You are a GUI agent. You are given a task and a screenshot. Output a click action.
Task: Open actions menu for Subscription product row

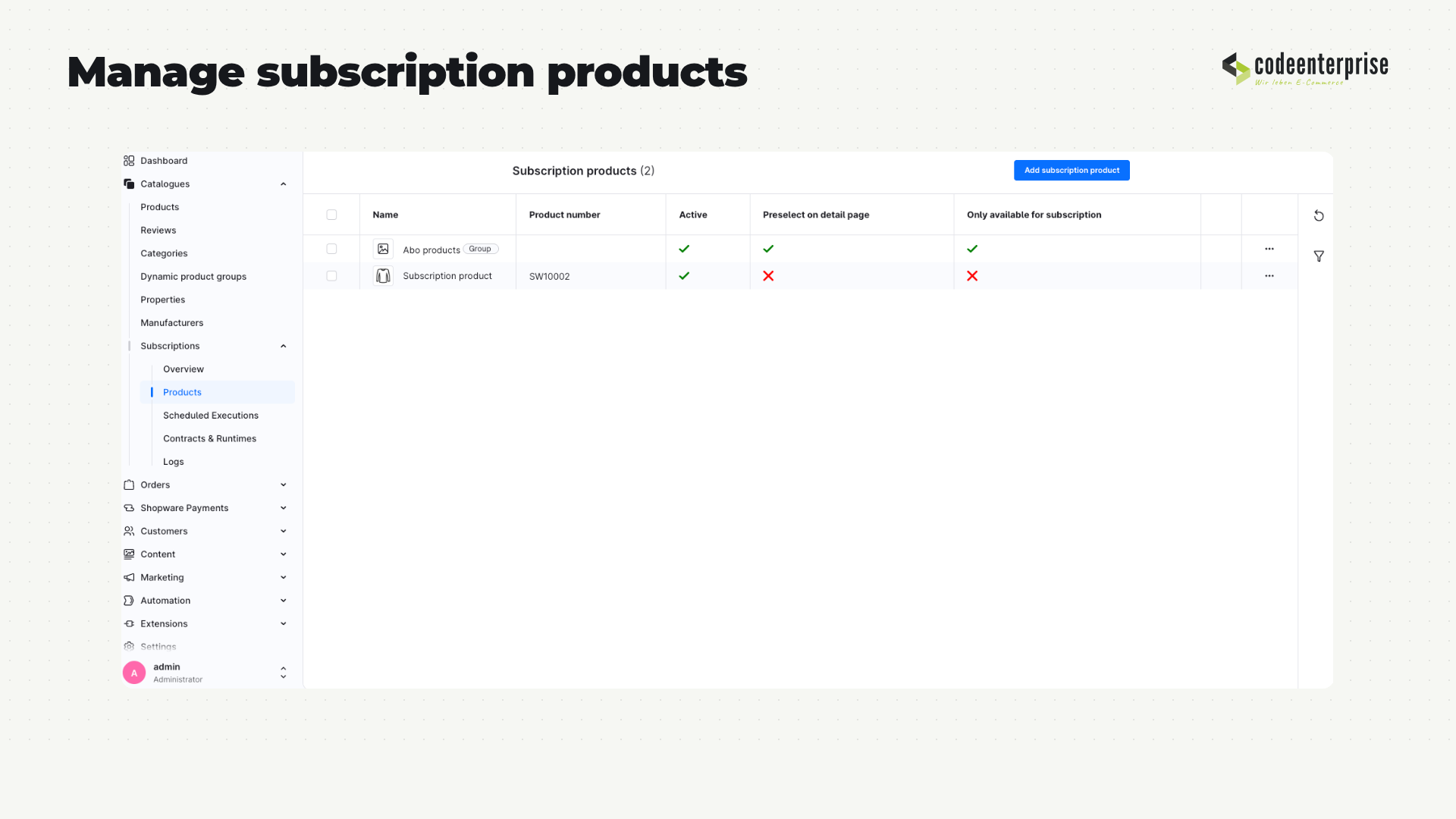pyautogui.click(x=1269, y=276)
